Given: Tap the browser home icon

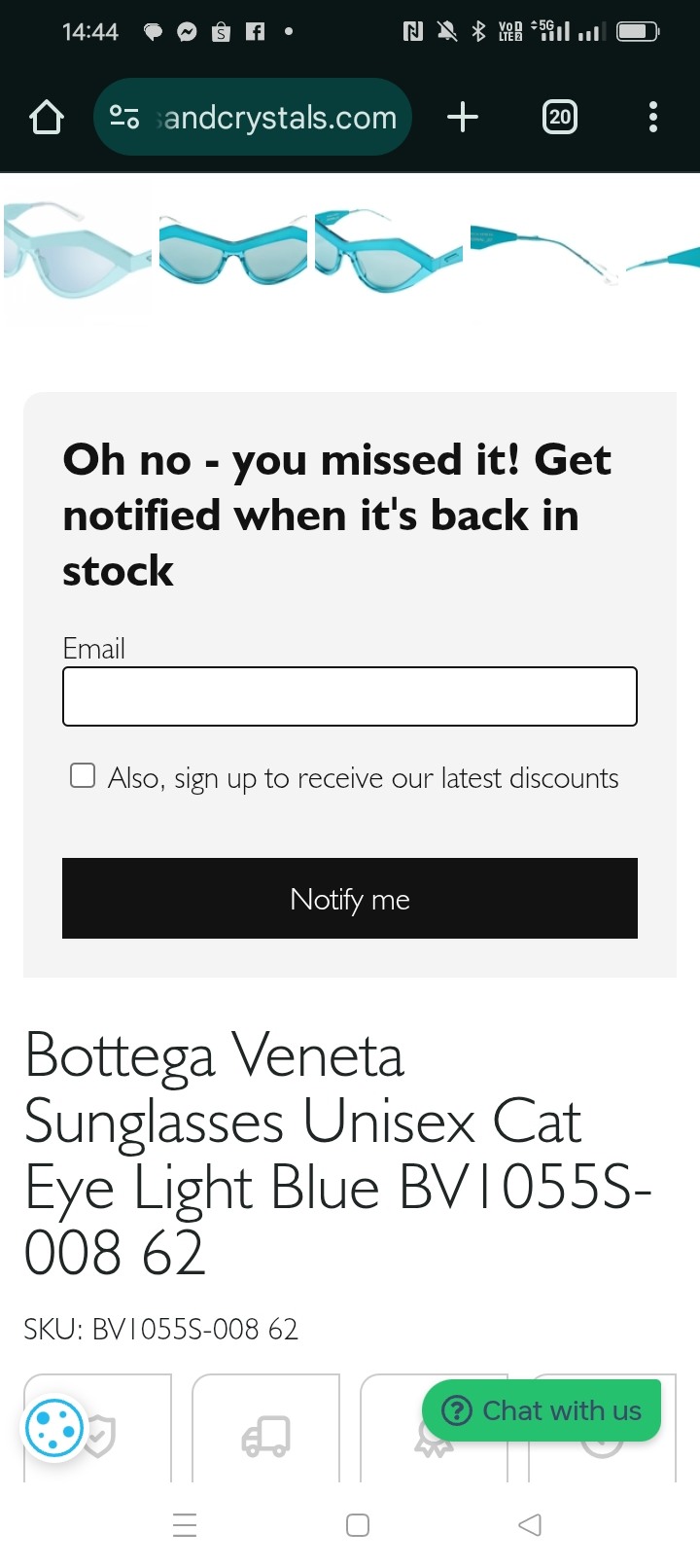Looking at the screenshot, I should tap(47, 118).
